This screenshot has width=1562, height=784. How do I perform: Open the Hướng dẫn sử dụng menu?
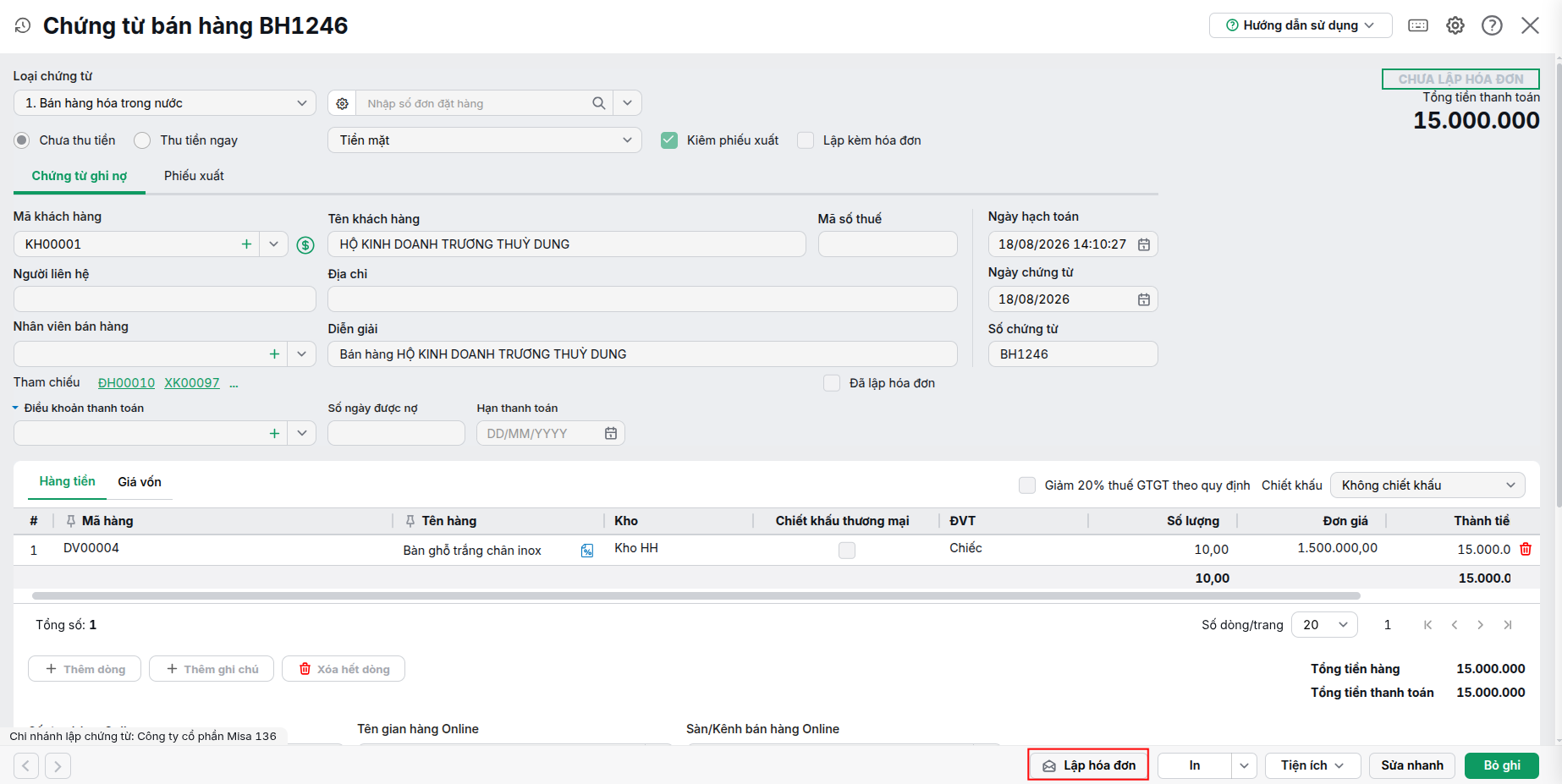pos(1301,25)
